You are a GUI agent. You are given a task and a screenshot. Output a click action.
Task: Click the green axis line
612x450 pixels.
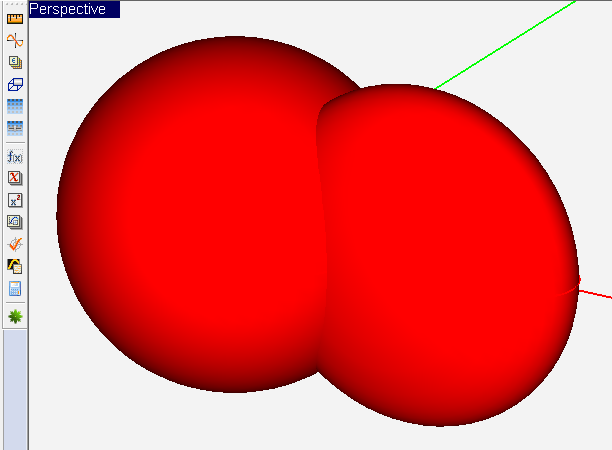(505, 45)
